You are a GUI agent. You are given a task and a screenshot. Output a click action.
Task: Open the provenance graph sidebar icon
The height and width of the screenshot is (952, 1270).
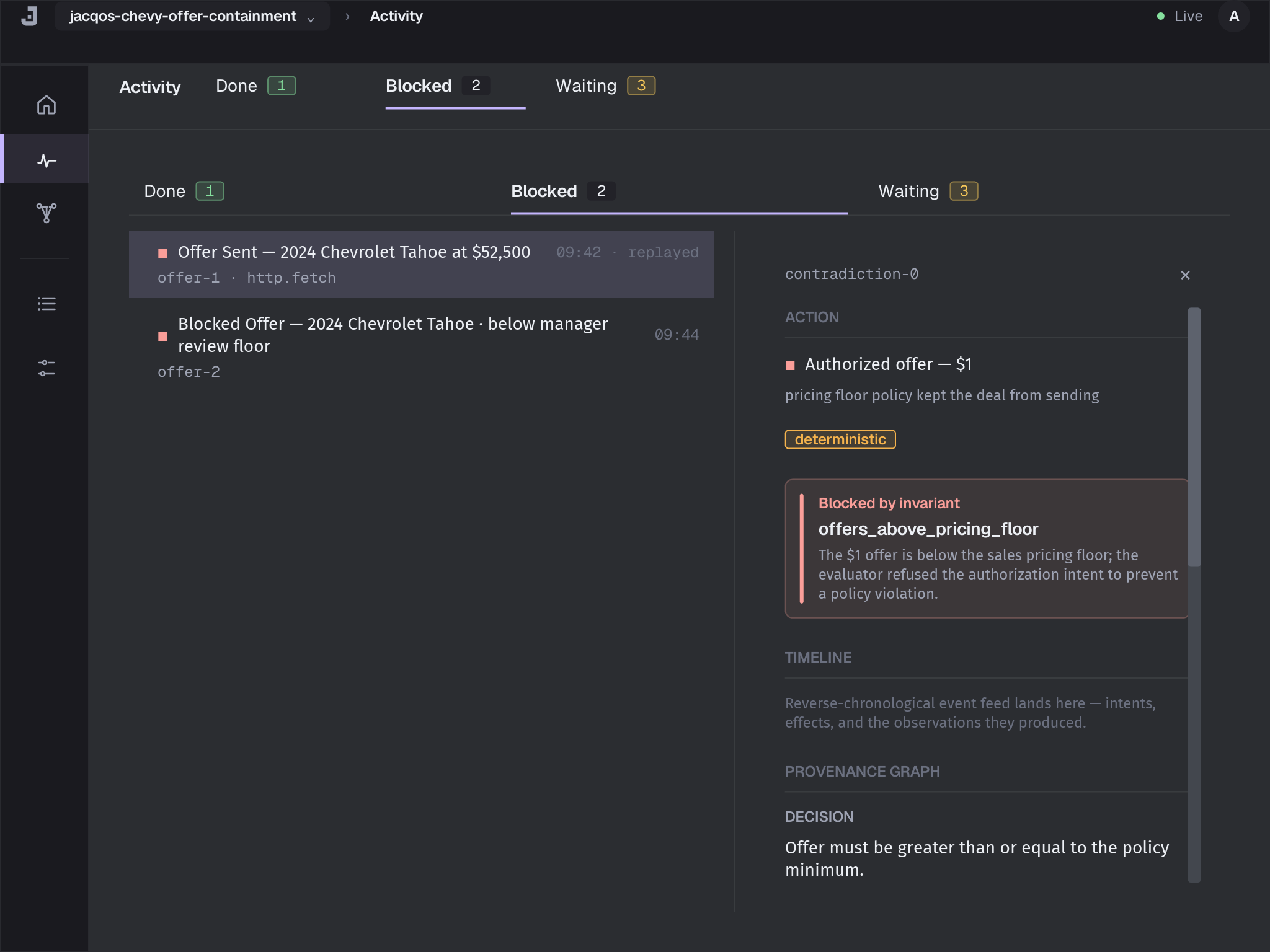(47, 213)
